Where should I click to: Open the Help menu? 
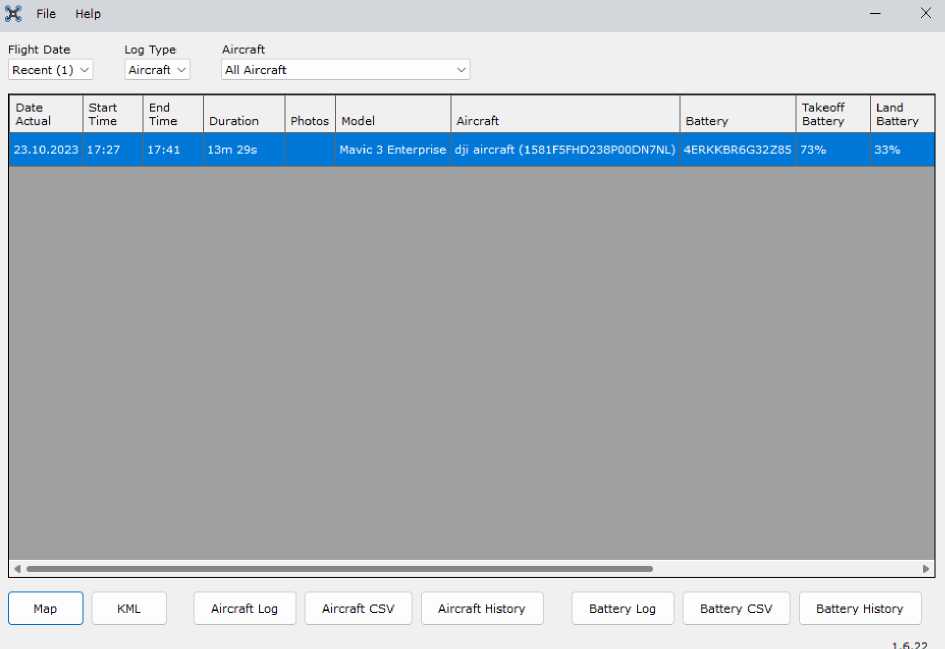click(x=88, y=14)
